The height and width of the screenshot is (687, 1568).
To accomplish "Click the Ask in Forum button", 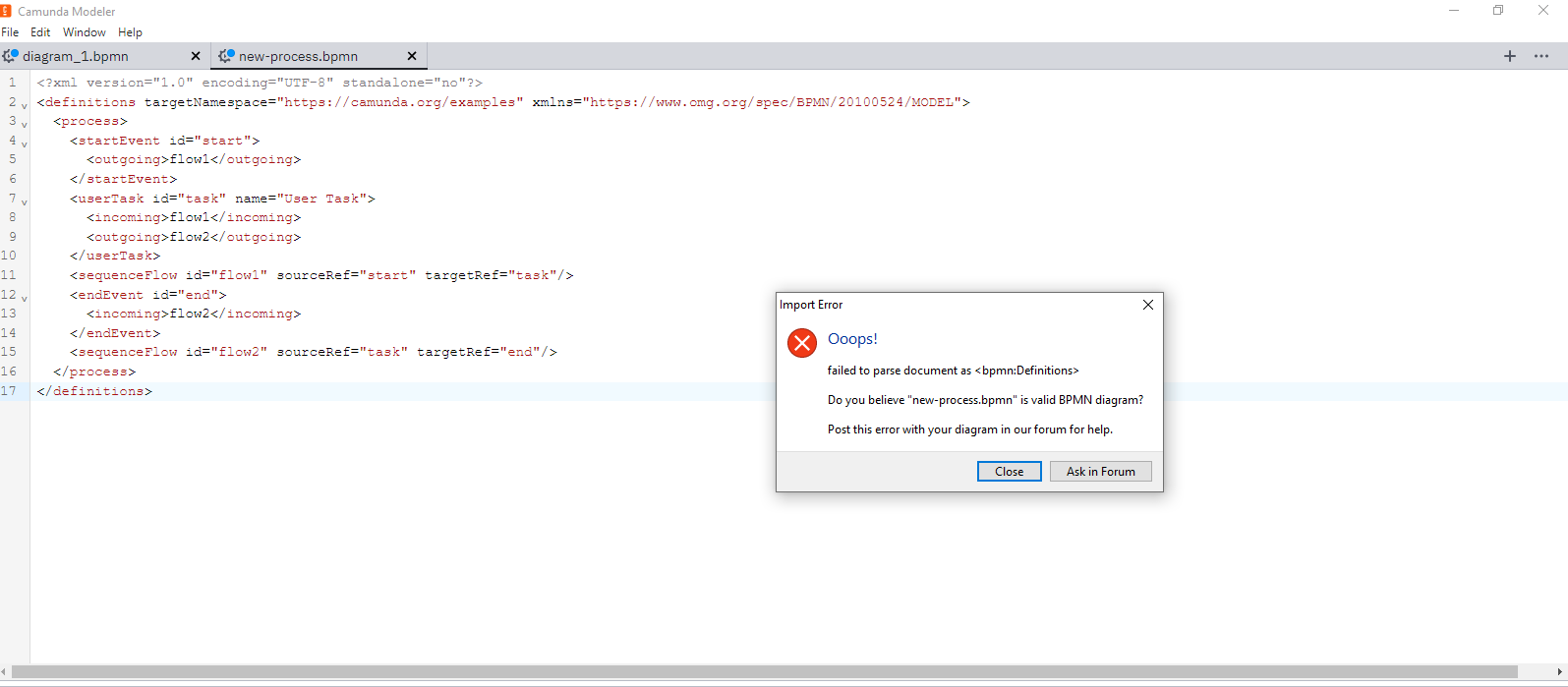I will (1101, 472).
